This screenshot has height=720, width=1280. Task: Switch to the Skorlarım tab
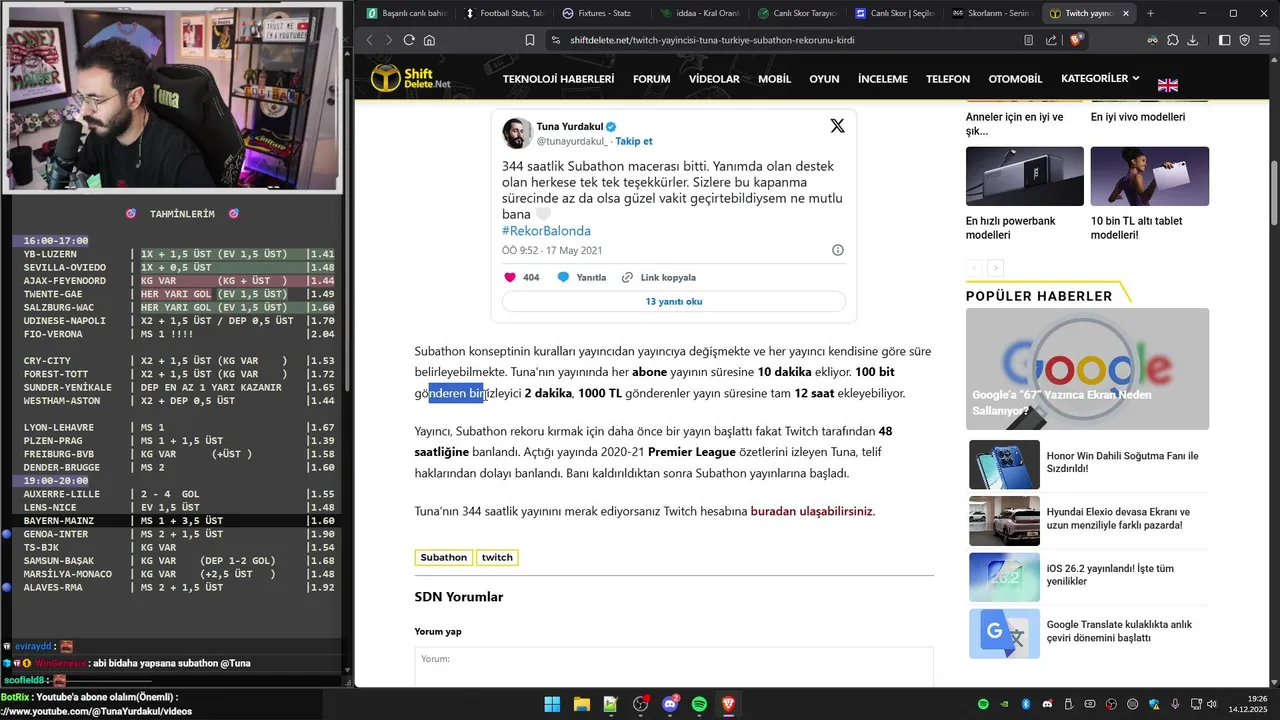pyautogui.click(x=990, y=13)
